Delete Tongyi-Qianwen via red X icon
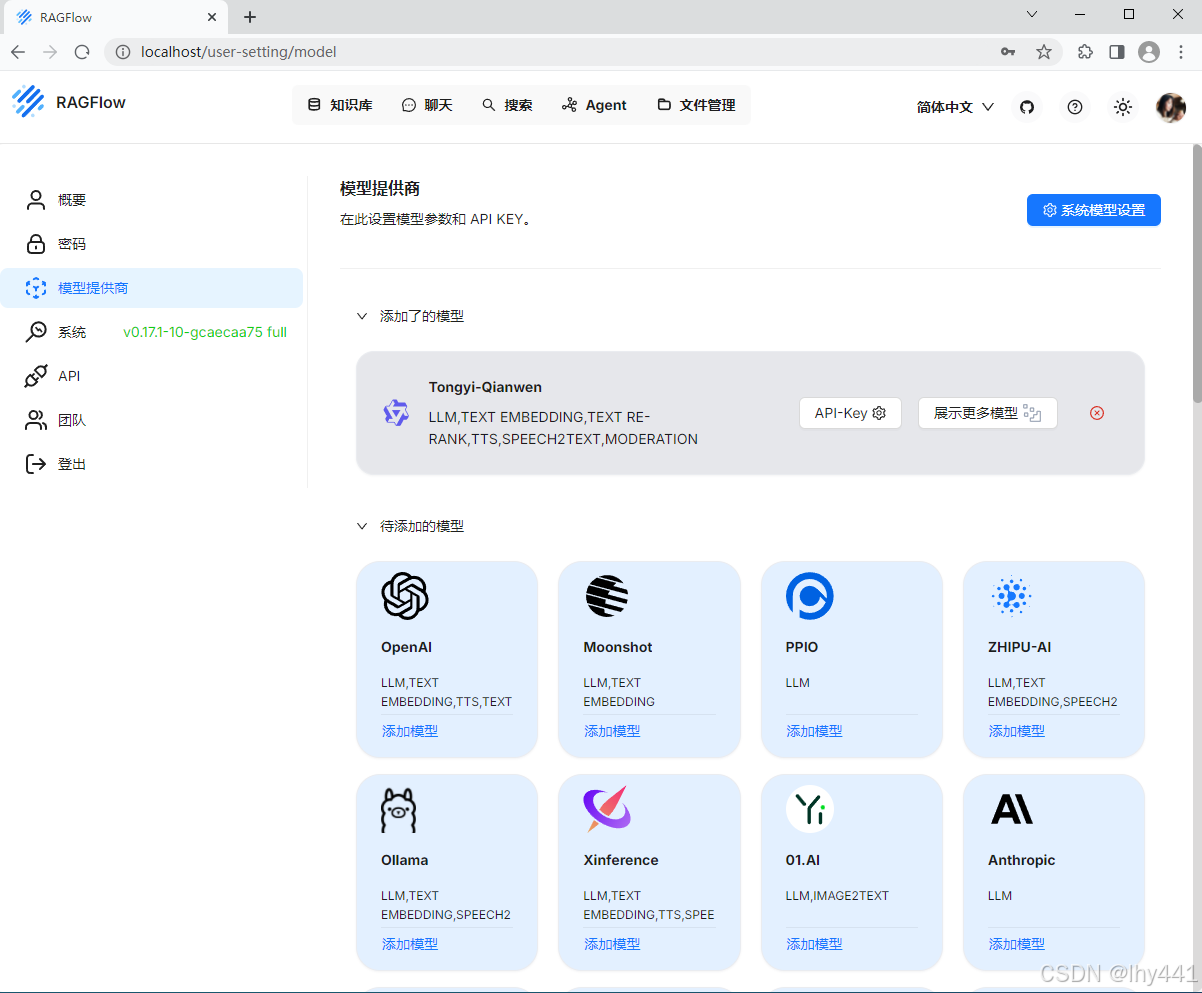Viewport: 1202px width, 993px height. (x=1097, y=413)
